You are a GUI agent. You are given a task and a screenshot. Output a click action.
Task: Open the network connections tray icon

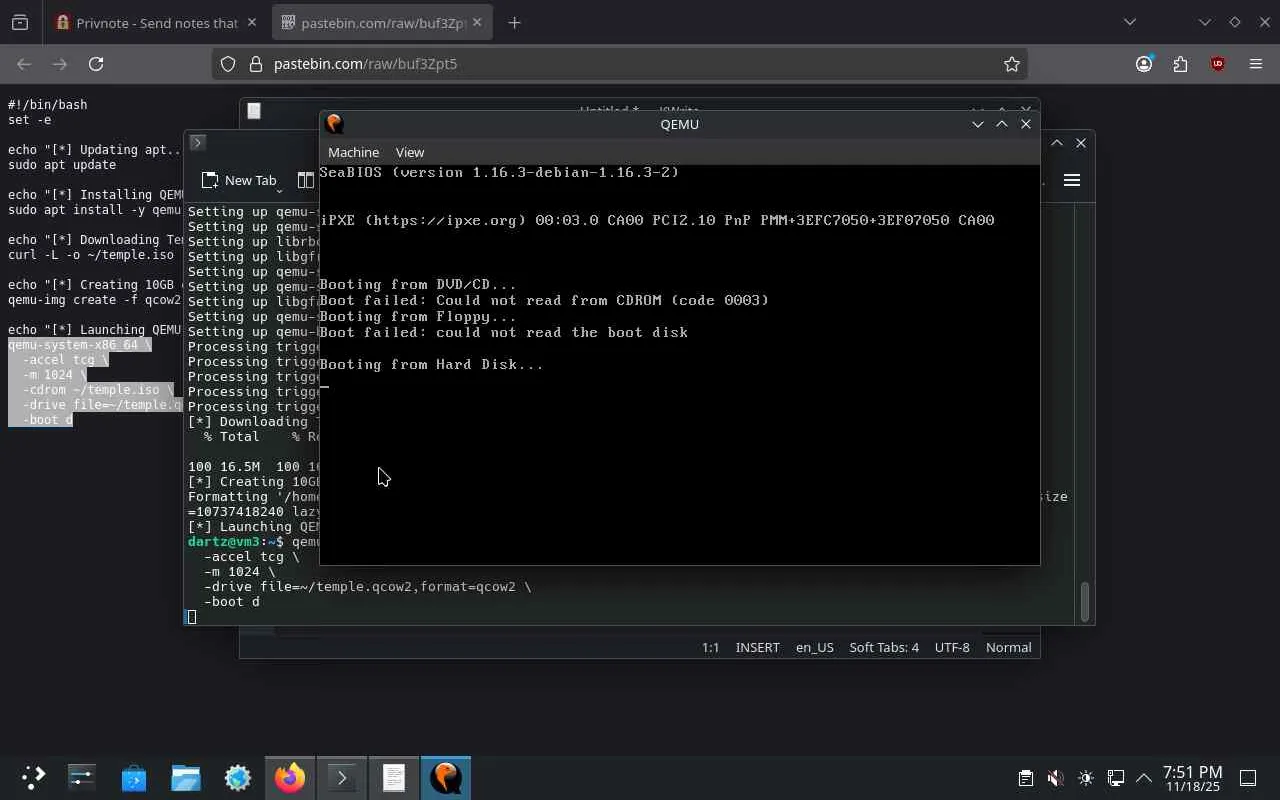point(1116,778)
